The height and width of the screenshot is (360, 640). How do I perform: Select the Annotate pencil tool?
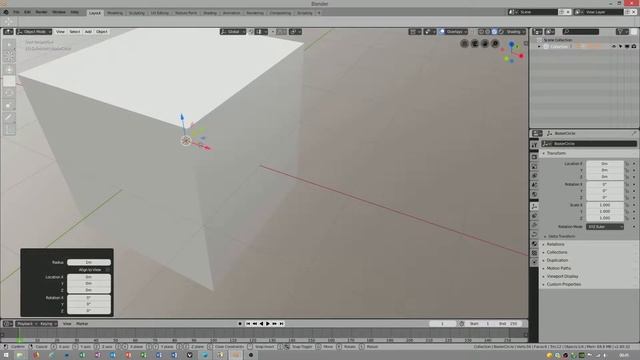[x=9, y=118]
